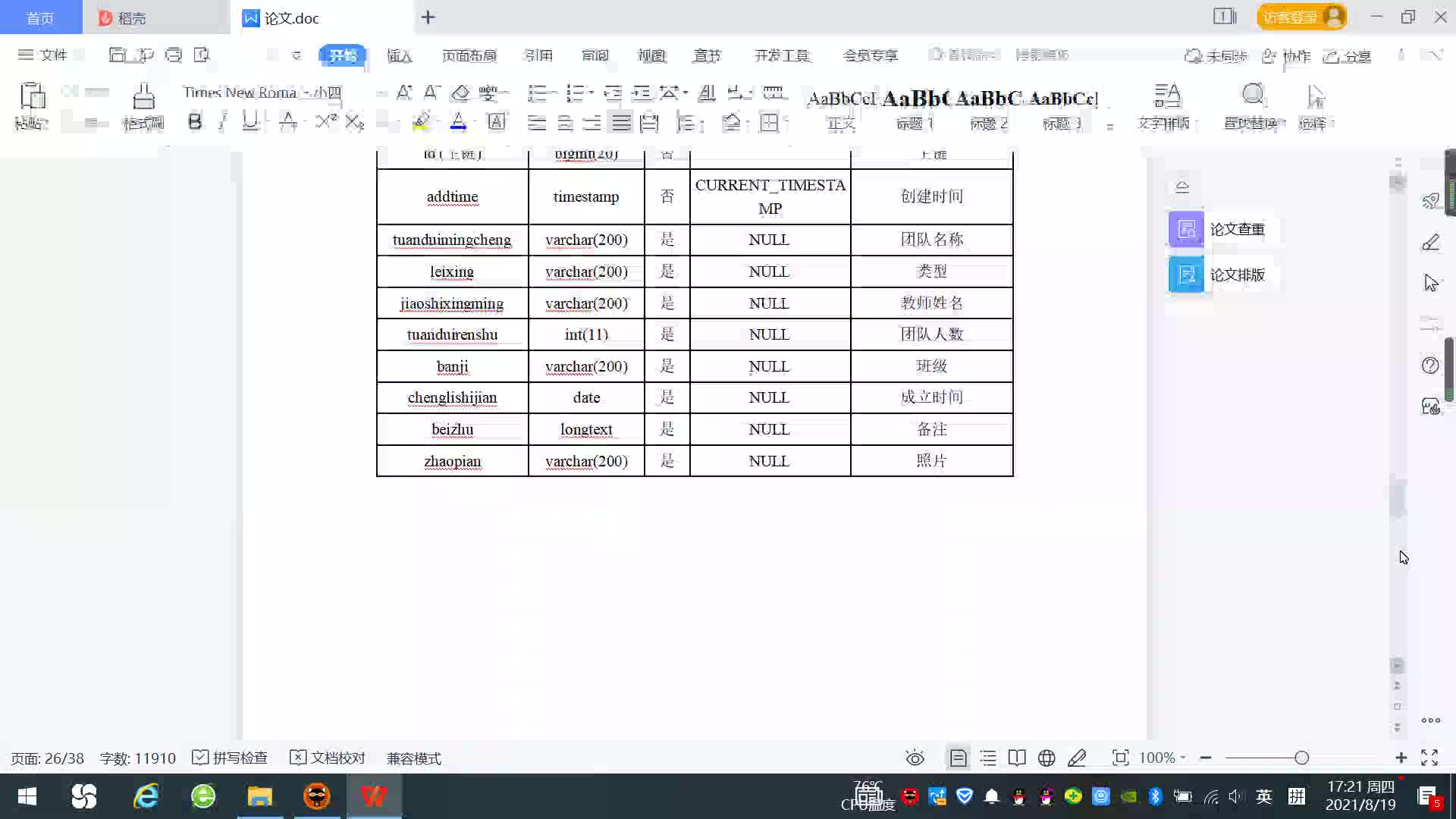This screenshot has height=819, width=1456.
Task: Open the 页面布局 ribbon tab
Action: [x=469, y=55]
